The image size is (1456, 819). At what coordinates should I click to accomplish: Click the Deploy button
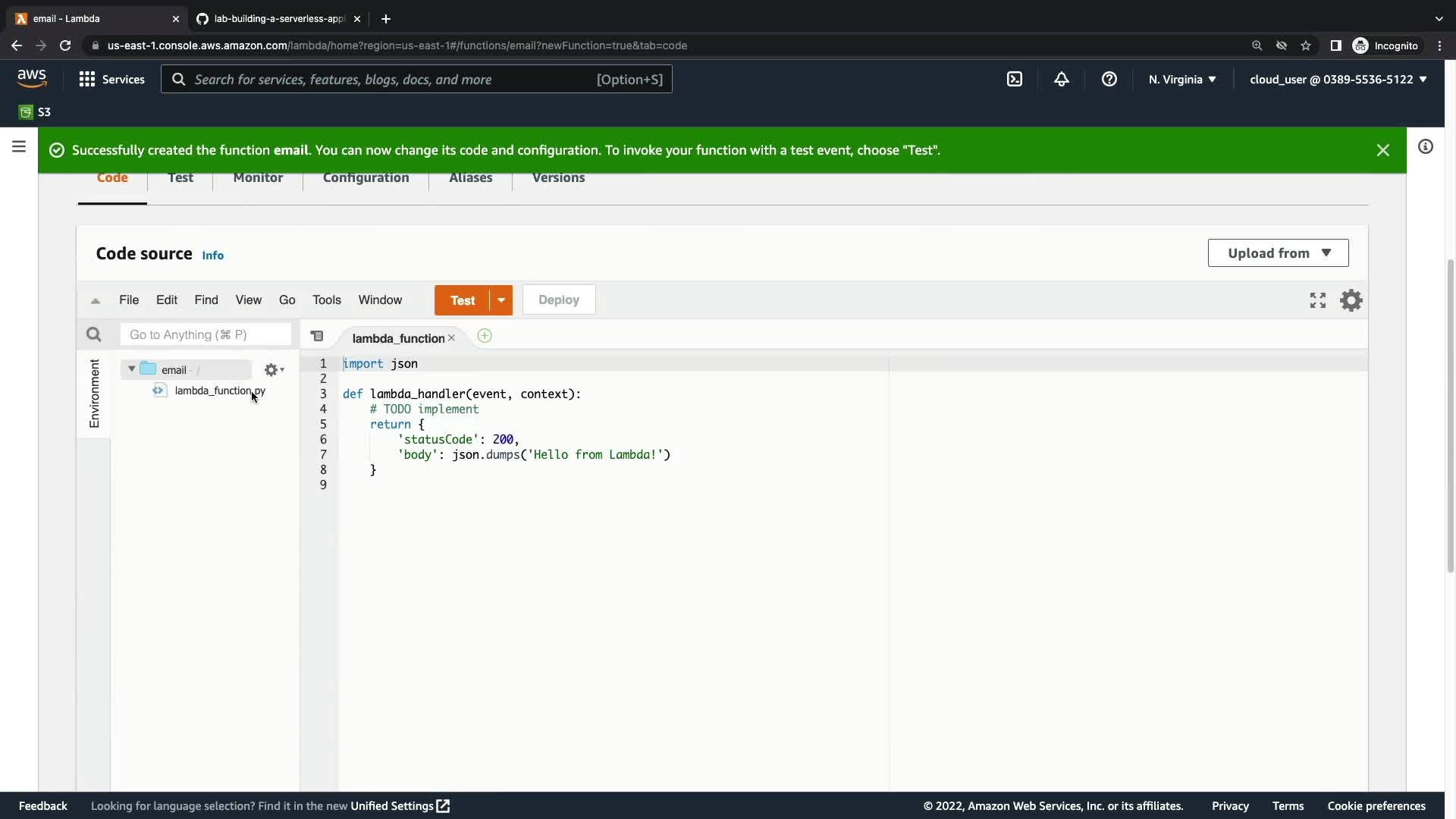coord(558,300)
